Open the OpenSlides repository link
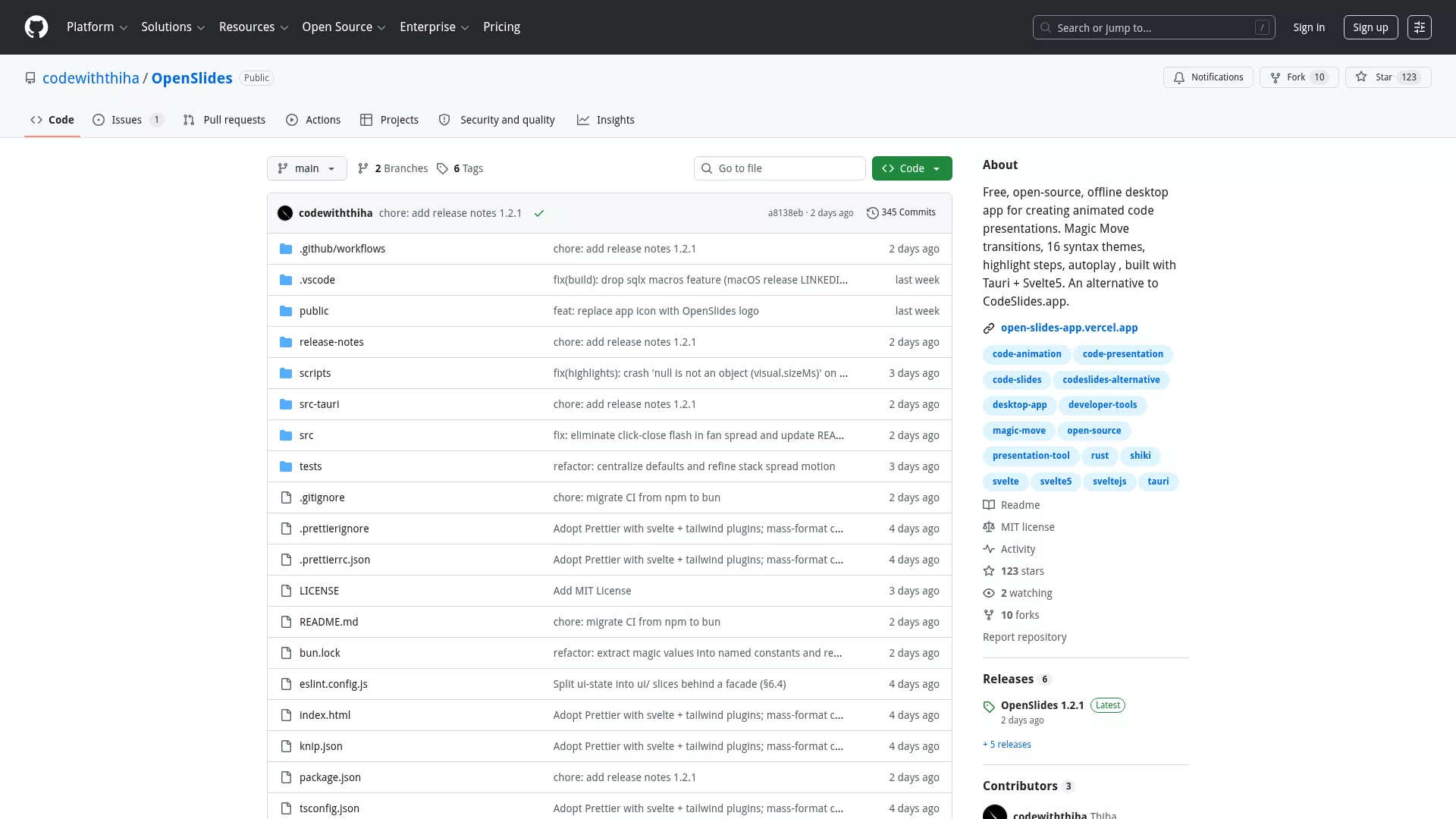Image resolution: width=1456 pixels, height=819 pixels. pos(192,78)
